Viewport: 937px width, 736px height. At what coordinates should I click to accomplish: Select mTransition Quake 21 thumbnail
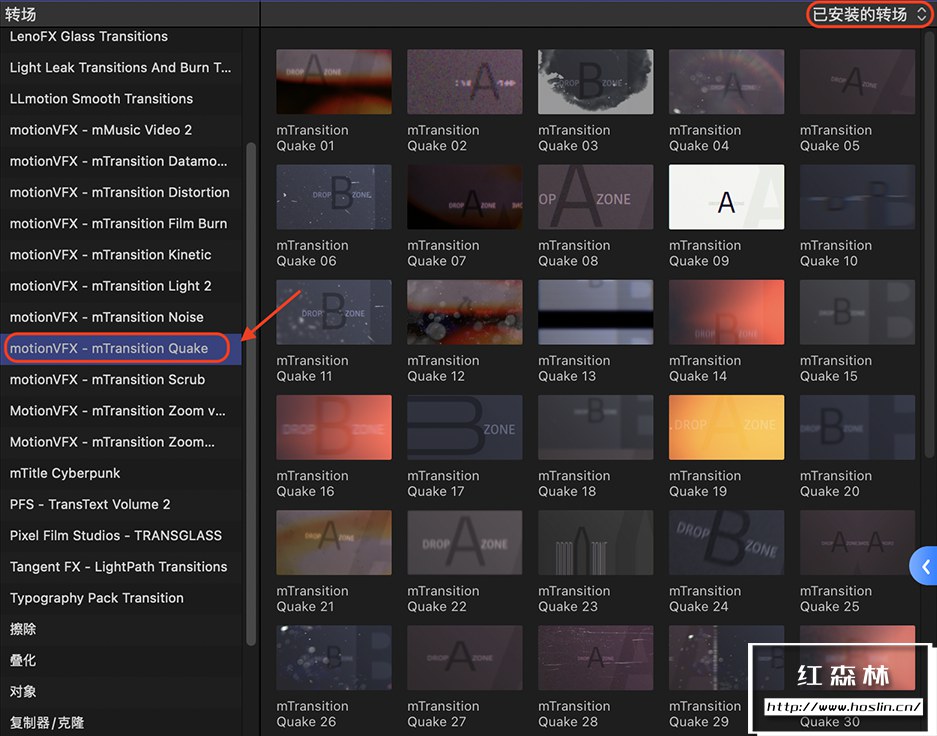(x=334, y=543)
